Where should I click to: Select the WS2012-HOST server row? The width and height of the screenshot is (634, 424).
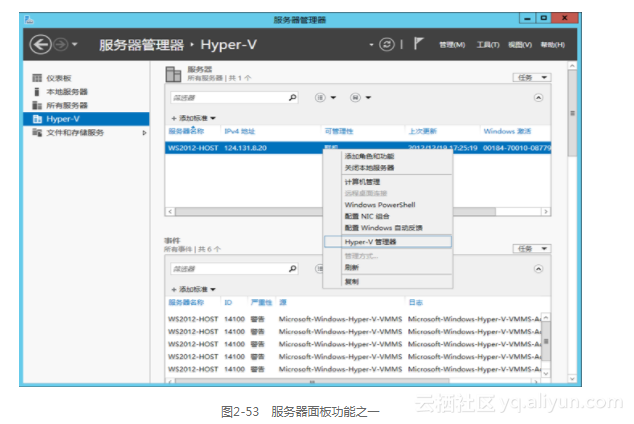tap(358, 148)
